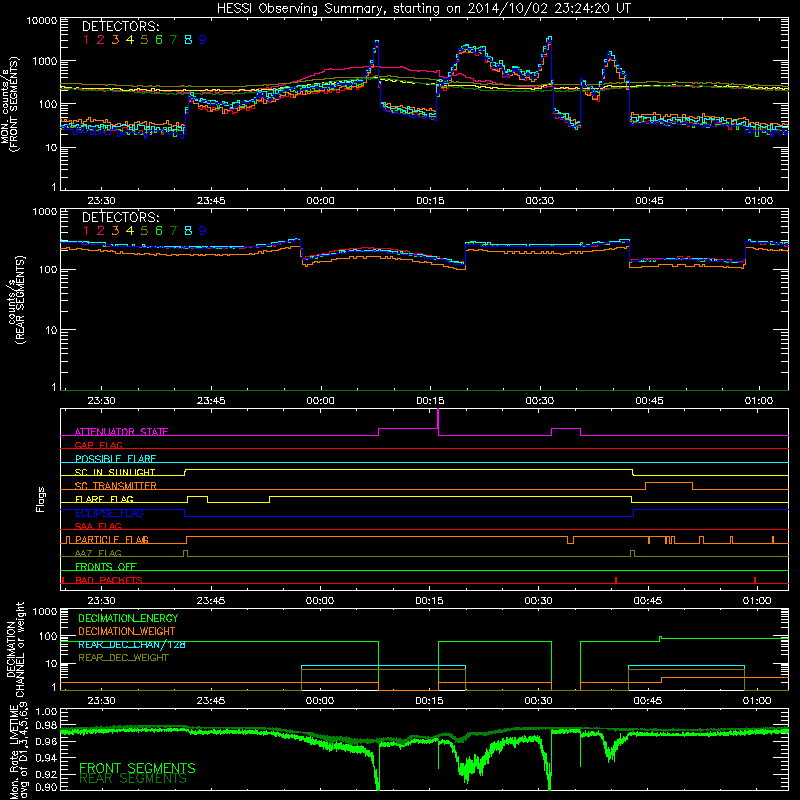Click the DECIMATION CHANNEL or weight axis title

point(15,649)
